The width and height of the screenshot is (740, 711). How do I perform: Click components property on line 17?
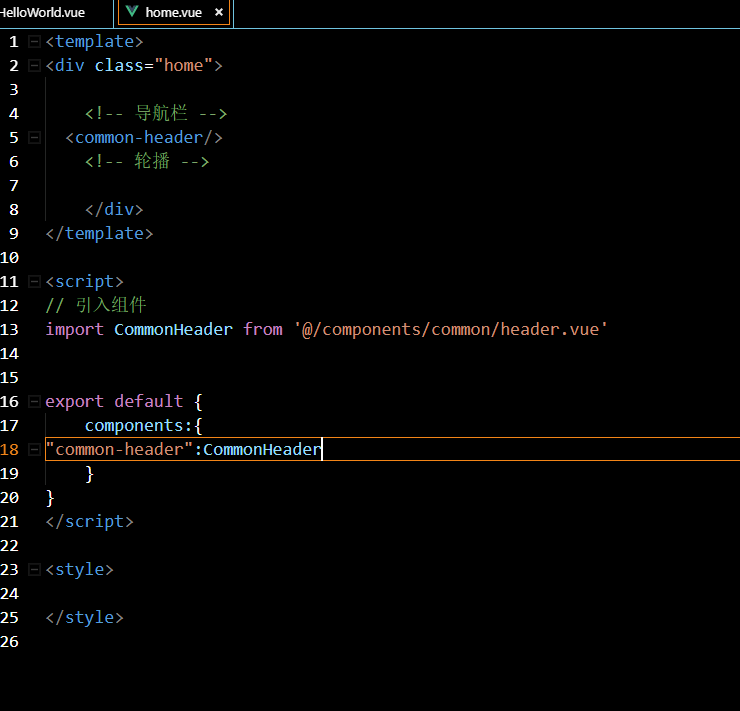click(x=135, y=426)
